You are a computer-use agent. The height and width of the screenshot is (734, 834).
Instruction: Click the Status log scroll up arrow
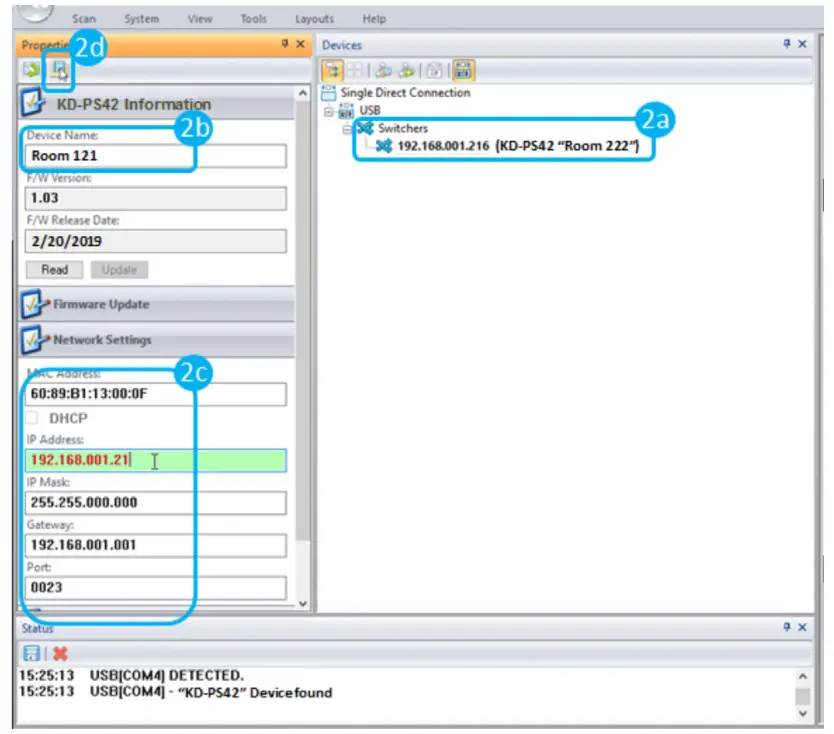(803, 676)
